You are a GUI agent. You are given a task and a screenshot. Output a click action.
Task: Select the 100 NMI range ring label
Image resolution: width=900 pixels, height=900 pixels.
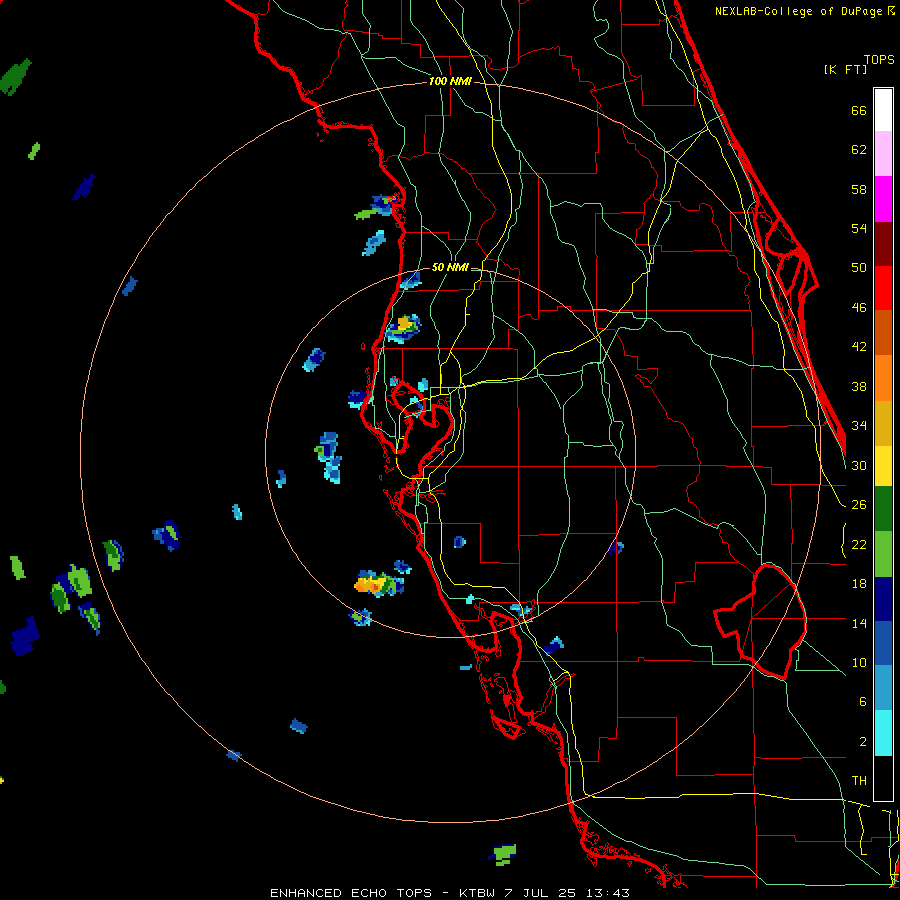pyautogui.click(x=450, y=81)
